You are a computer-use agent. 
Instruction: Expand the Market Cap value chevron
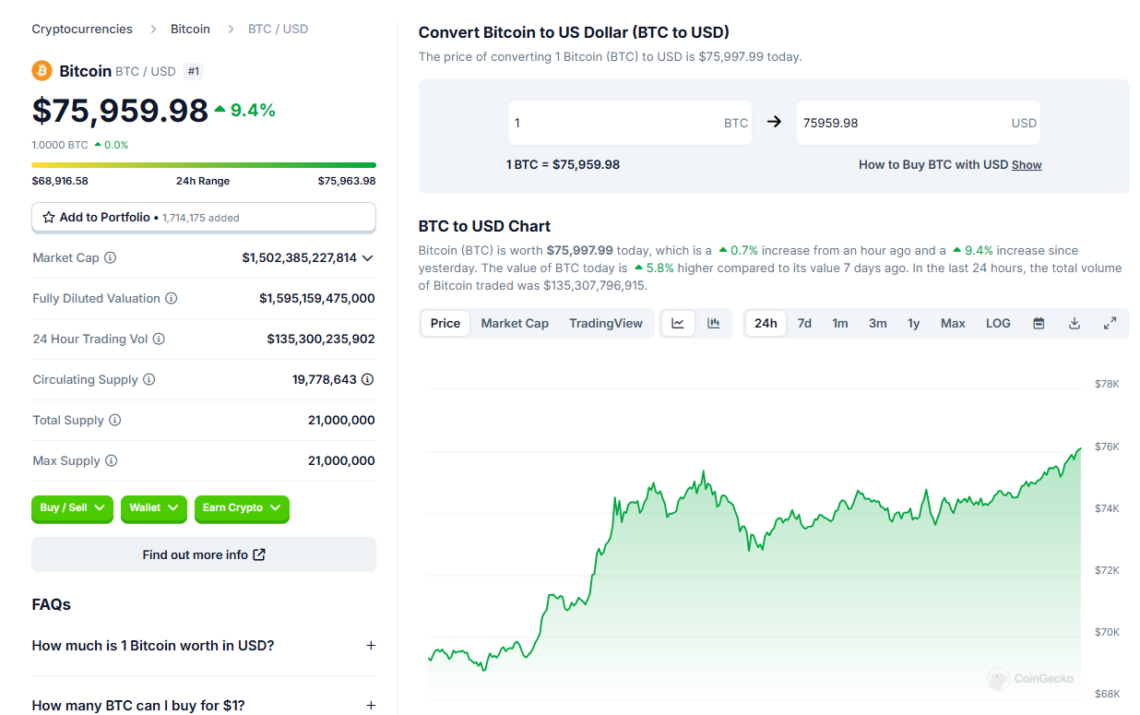(x=369, y=257)
